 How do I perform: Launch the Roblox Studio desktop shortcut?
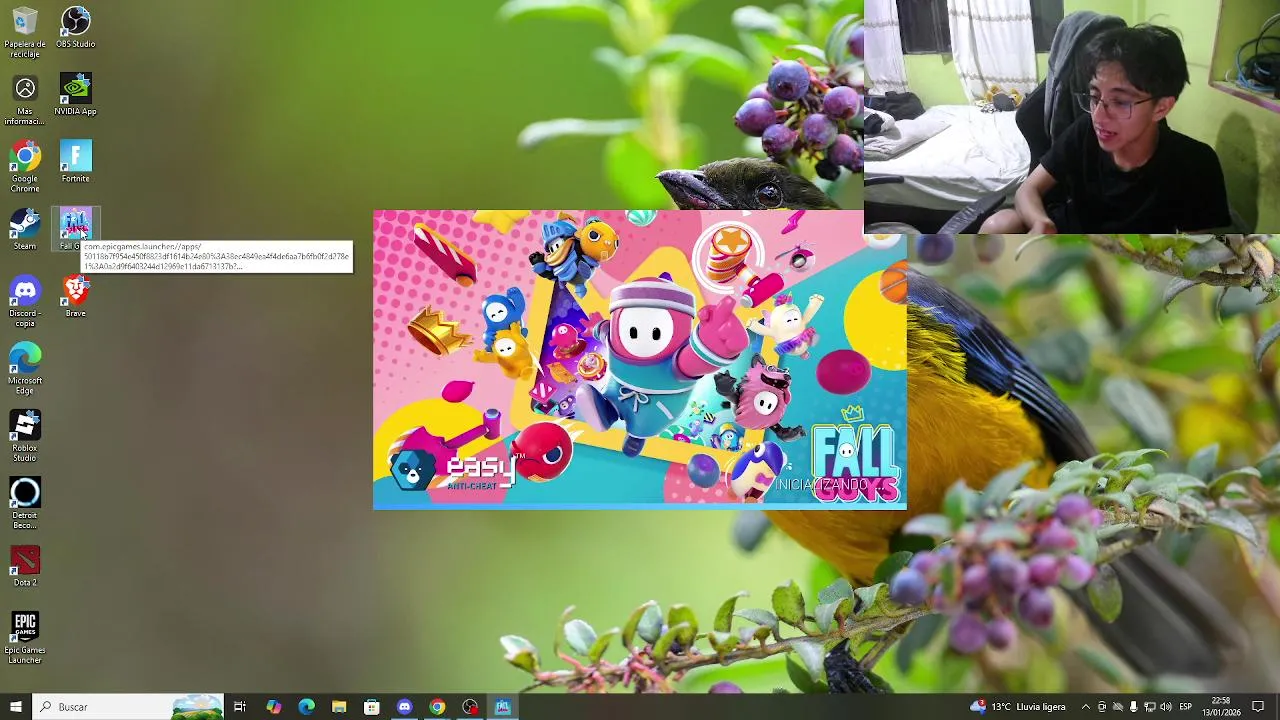click(25, 436)
